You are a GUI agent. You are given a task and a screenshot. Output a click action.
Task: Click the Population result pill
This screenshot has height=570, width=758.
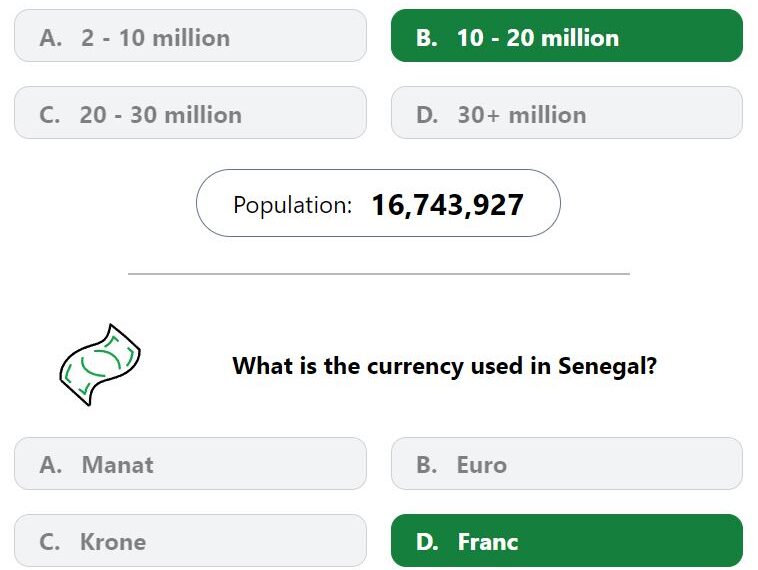point(379,203)
